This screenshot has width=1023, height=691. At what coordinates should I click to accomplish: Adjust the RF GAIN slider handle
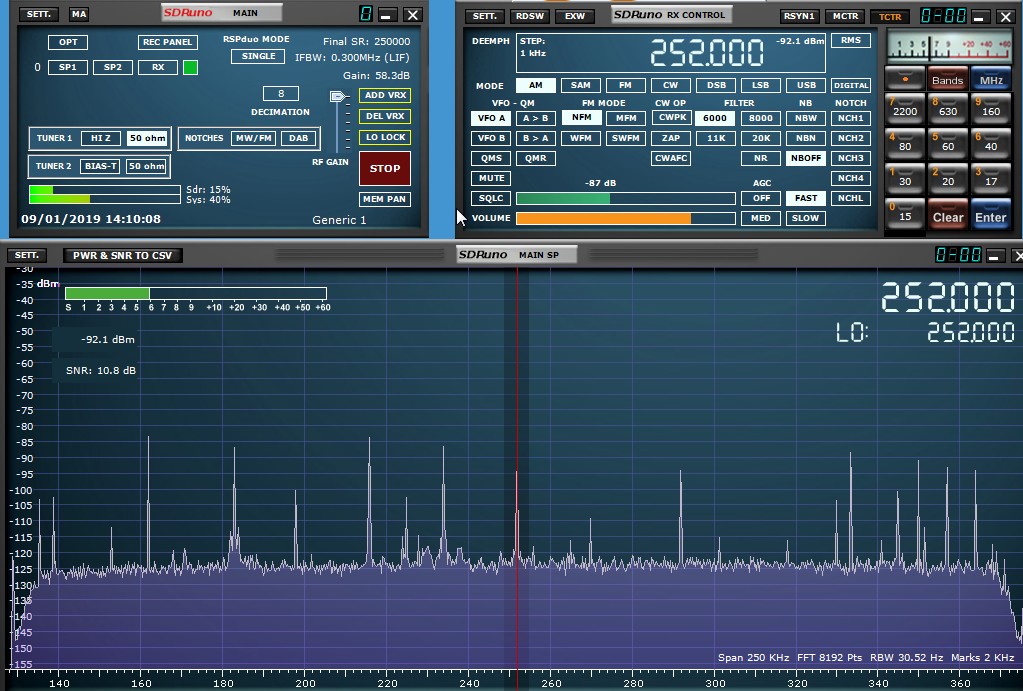coord(337,97)
